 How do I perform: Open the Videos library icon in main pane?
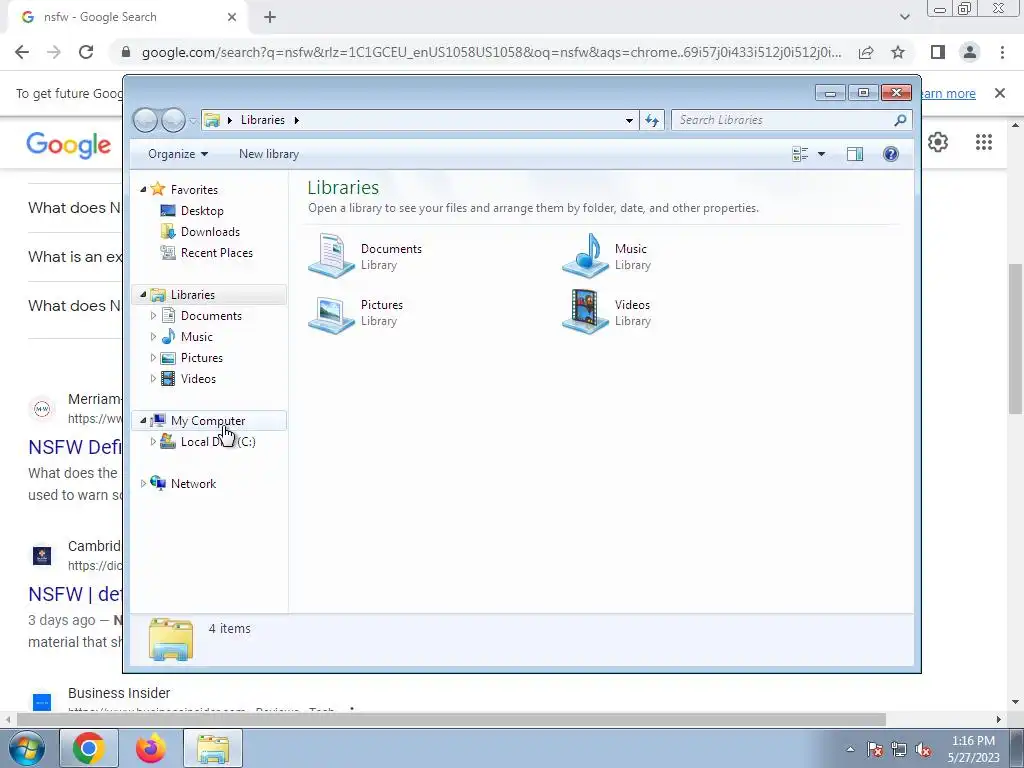(x=586, y=312)
